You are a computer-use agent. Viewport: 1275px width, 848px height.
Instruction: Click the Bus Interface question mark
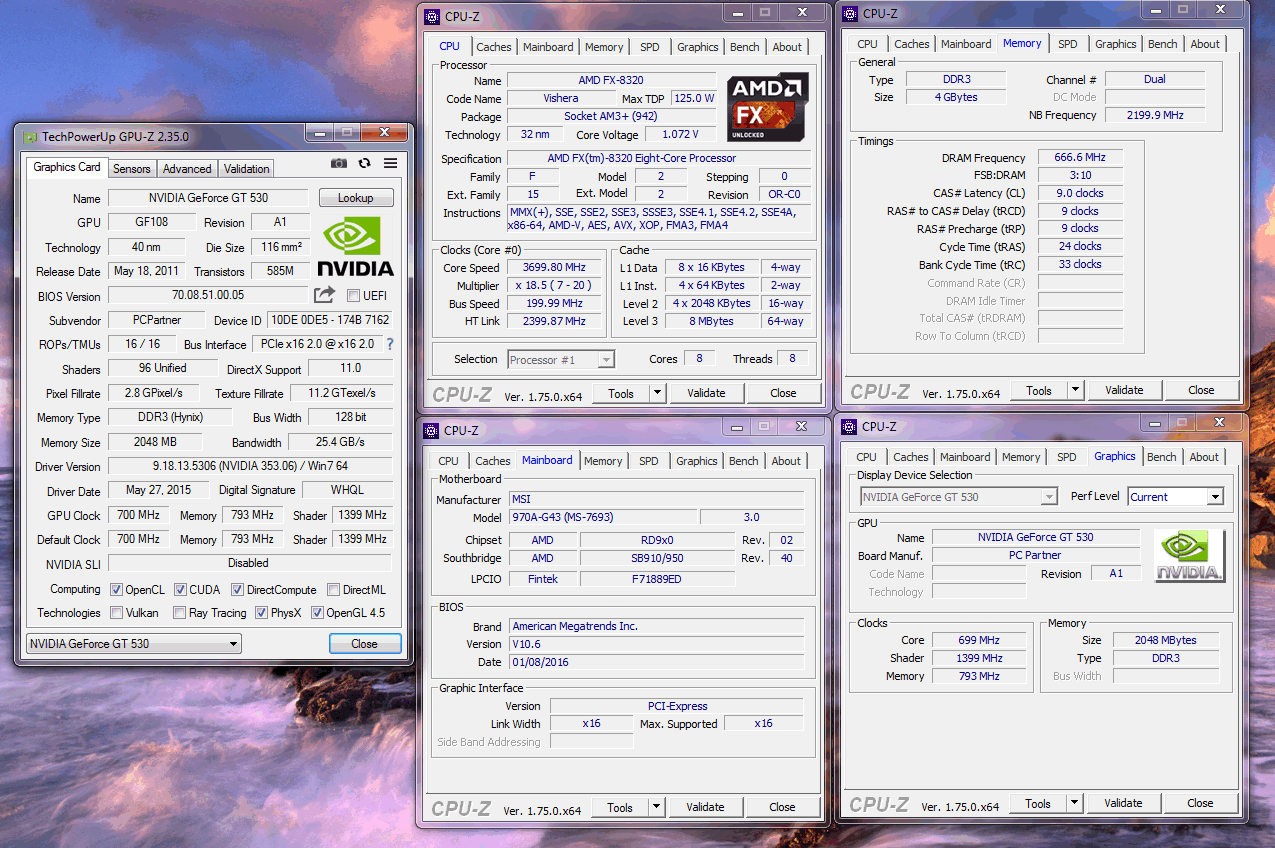pyautogui.click(x=389, y=344)
